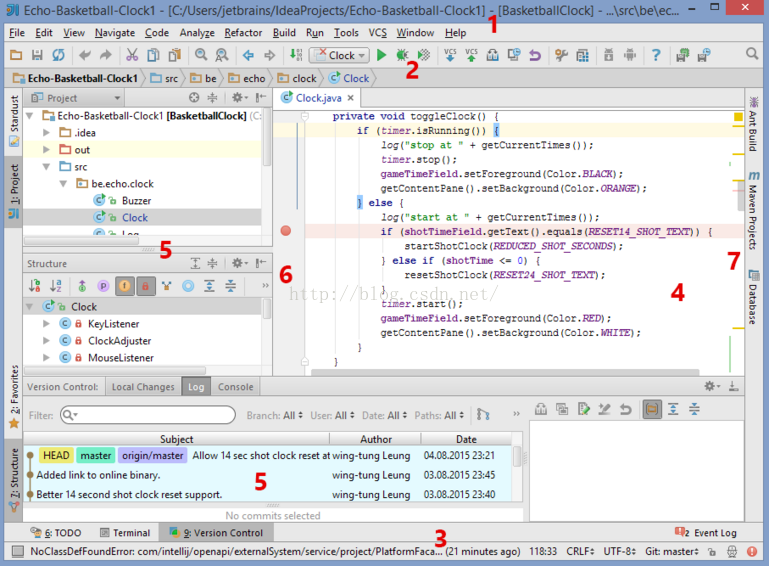Click Search Everywhere magnifier at toolbar end
This screenshot has height=566, width=769.
pos(752,53)
